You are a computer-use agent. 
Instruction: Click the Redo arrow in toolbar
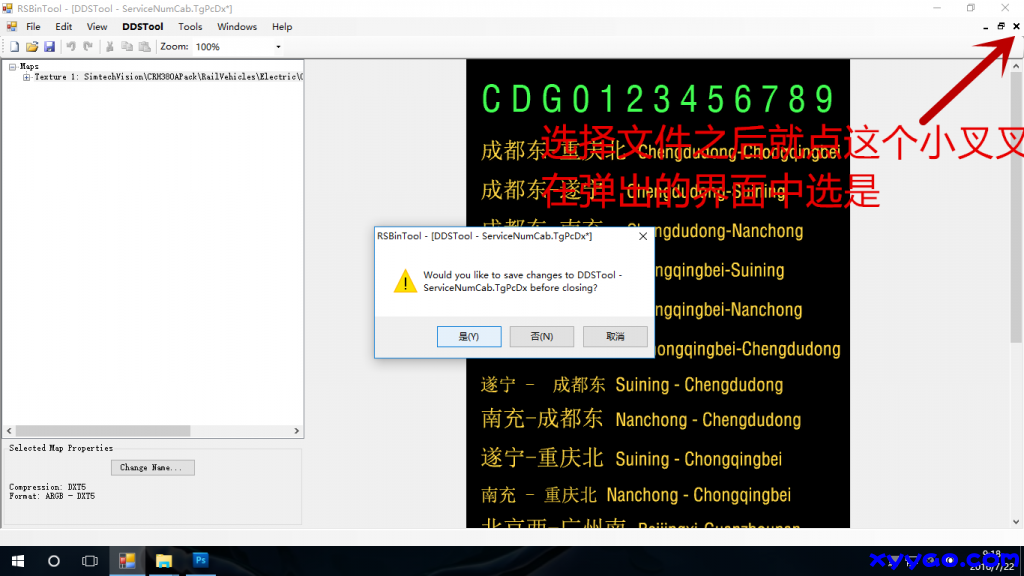[x=88, y=47]
